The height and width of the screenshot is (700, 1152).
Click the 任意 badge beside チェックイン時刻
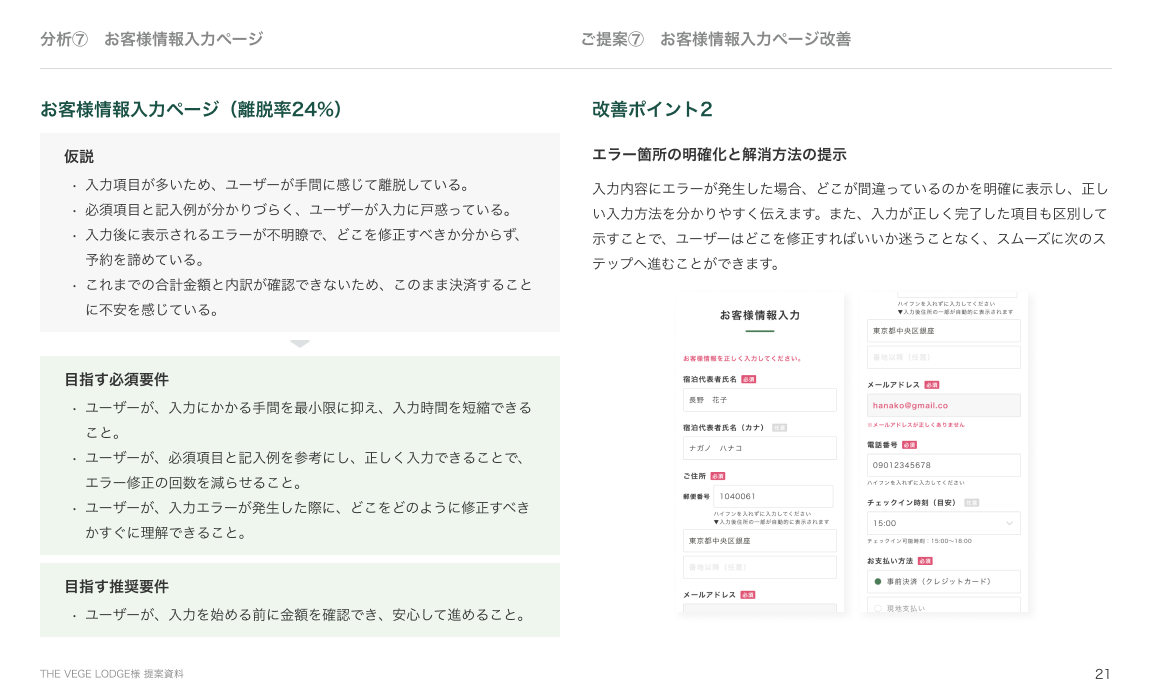pos(971,503)
